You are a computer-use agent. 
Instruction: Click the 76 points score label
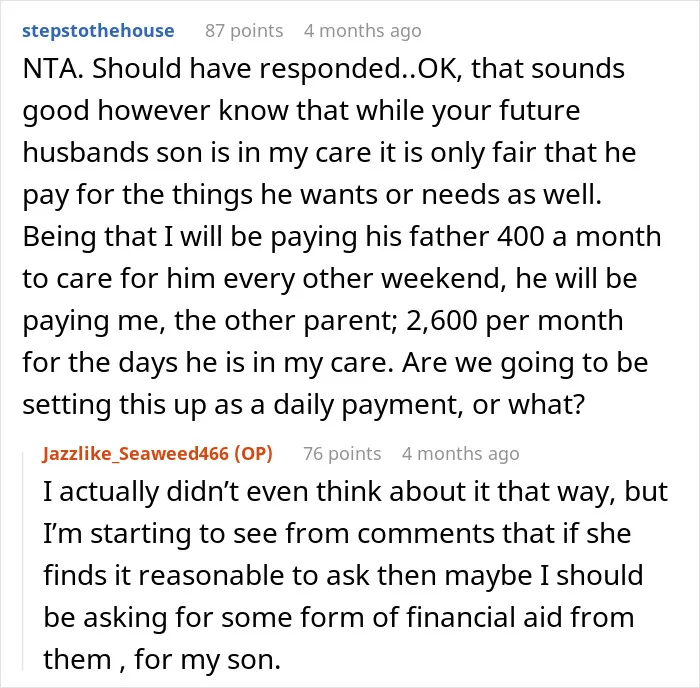pyautogui.click(x=342, y=454)
